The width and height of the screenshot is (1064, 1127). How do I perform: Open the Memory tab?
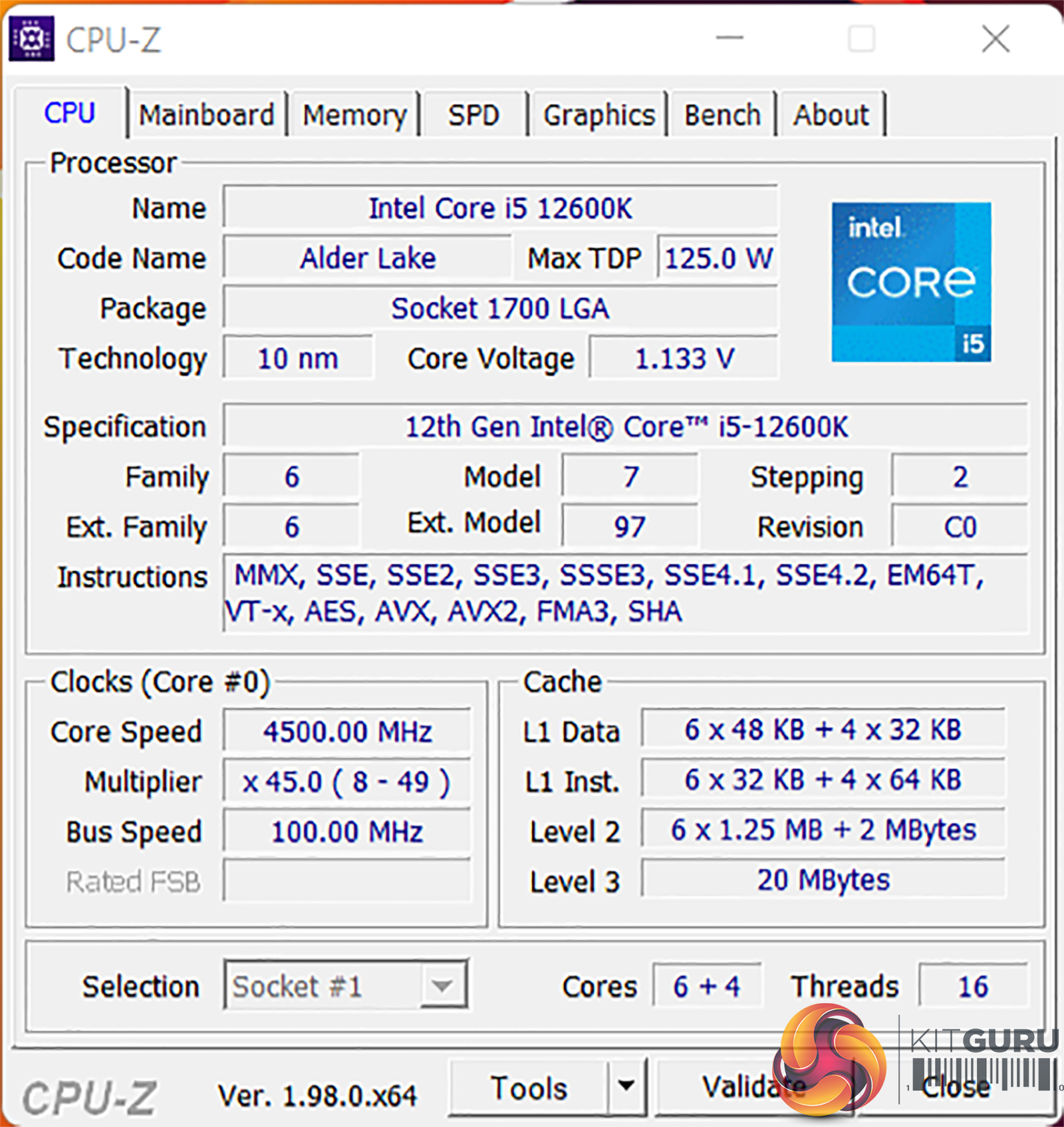[354, 115]
